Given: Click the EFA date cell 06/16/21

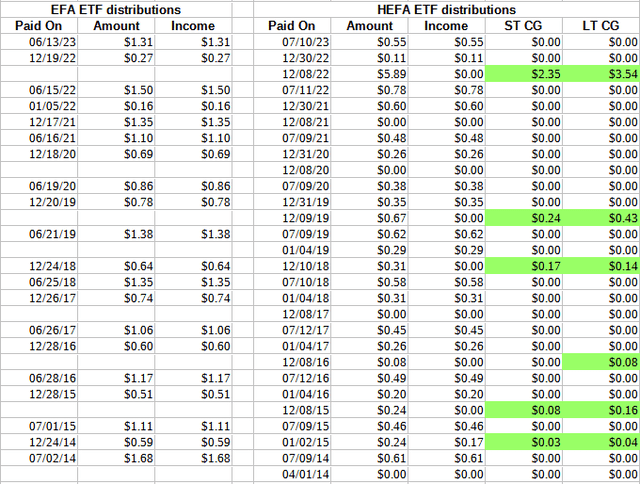Looking at the screenshot, I should tap(39, 138).
